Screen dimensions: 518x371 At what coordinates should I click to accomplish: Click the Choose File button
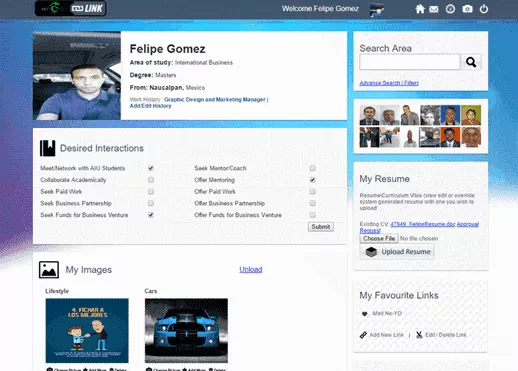coord(379,239)
